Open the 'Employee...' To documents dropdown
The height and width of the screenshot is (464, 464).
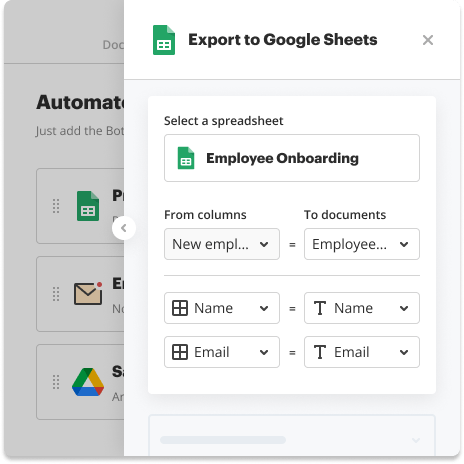[x=362, y=244]
